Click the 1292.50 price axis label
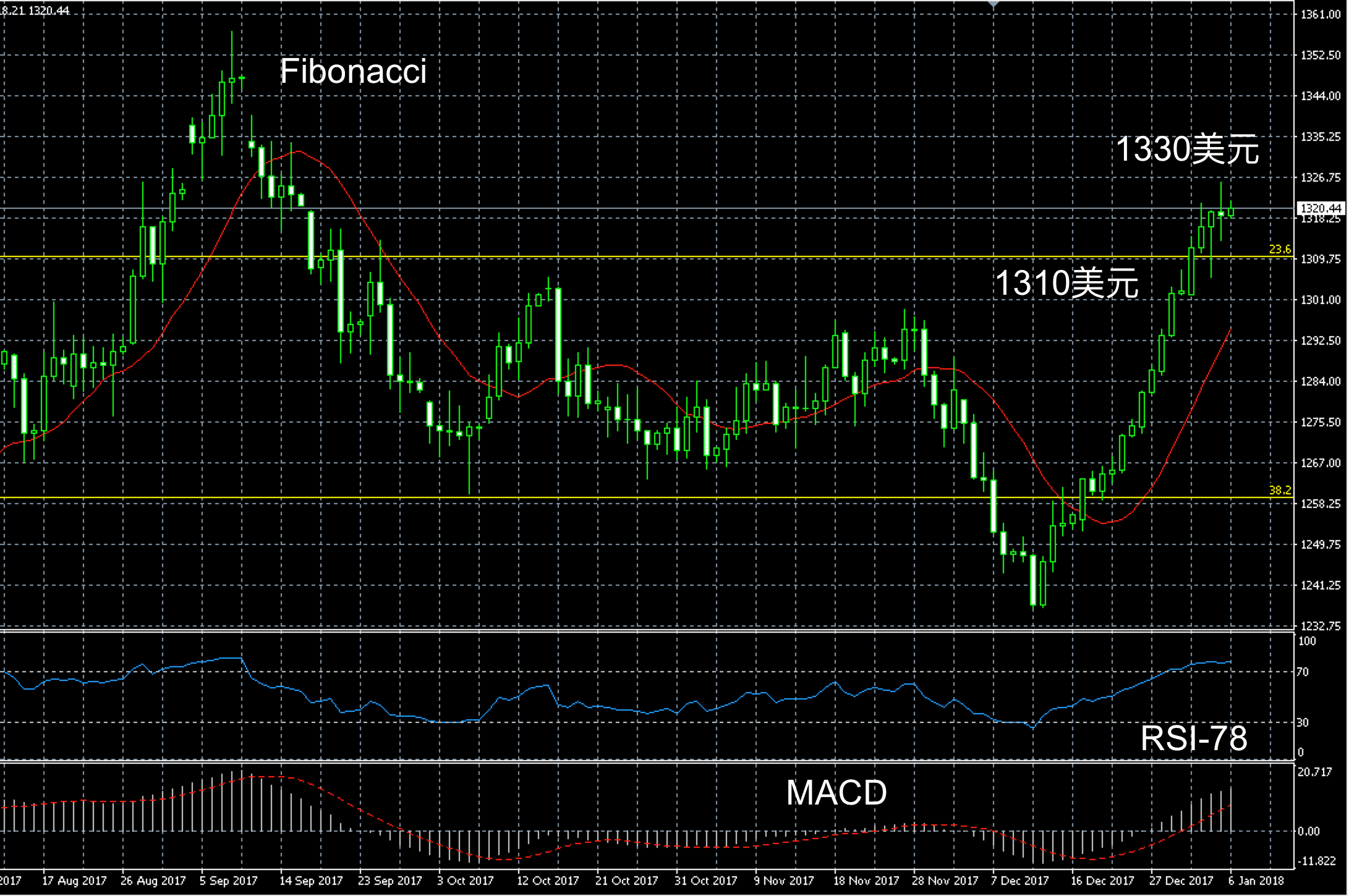 (x=1321, y=340)
